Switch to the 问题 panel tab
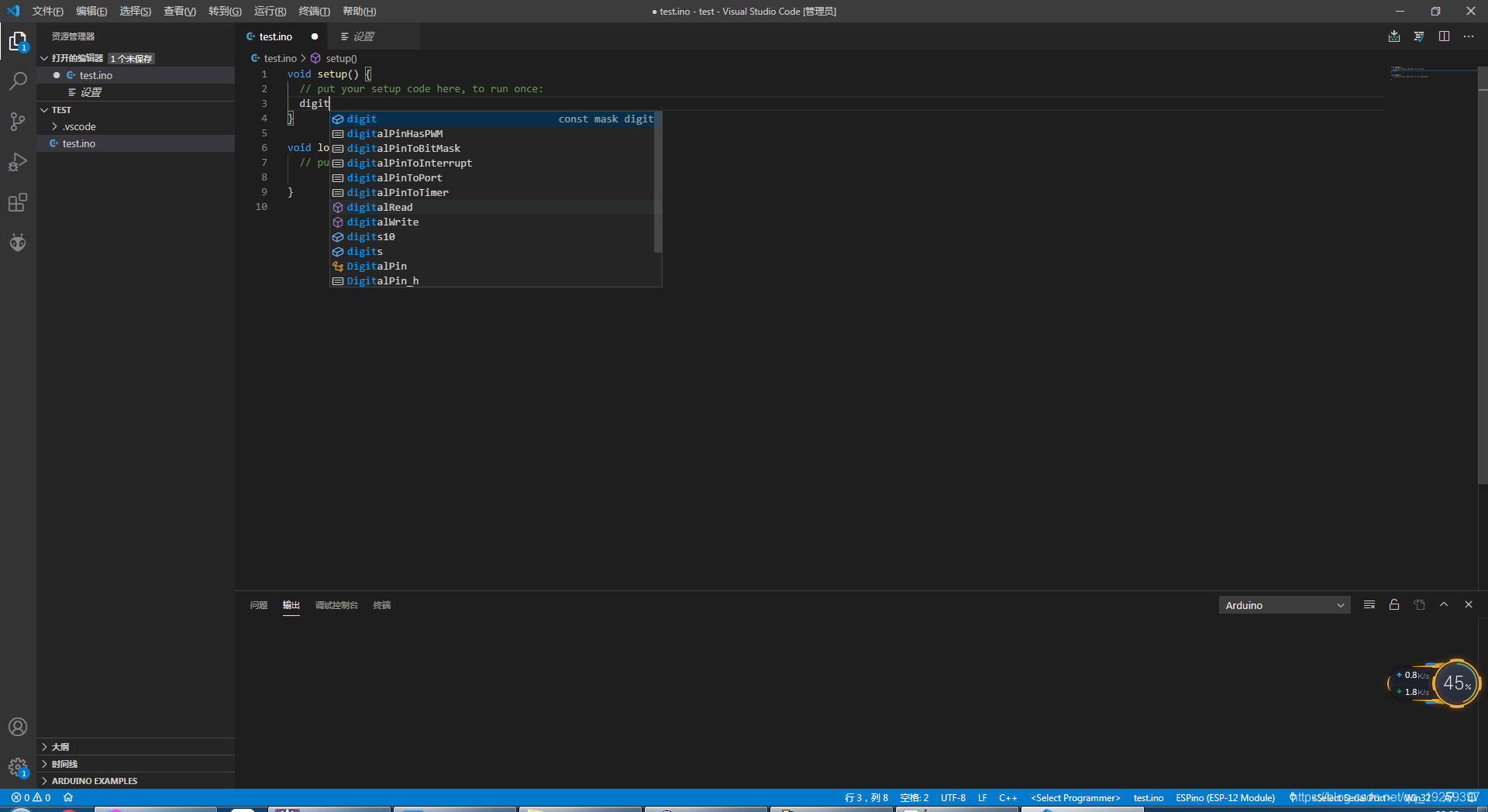 [259, 605]
